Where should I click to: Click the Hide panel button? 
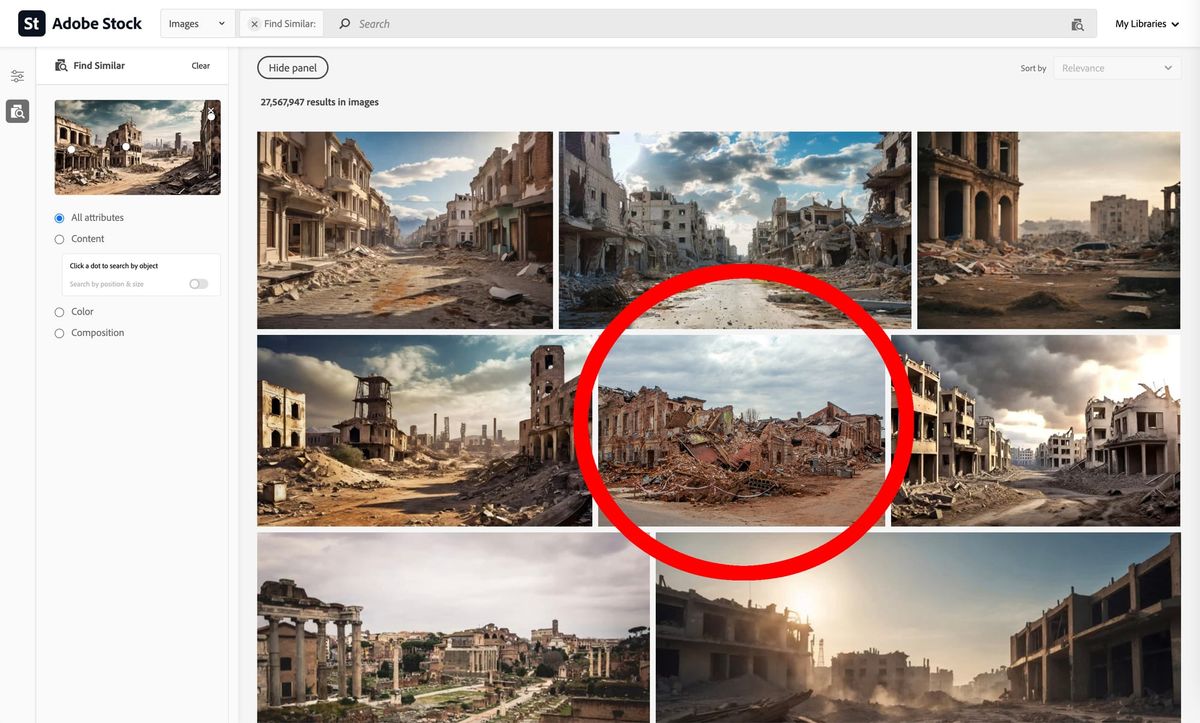292,67
